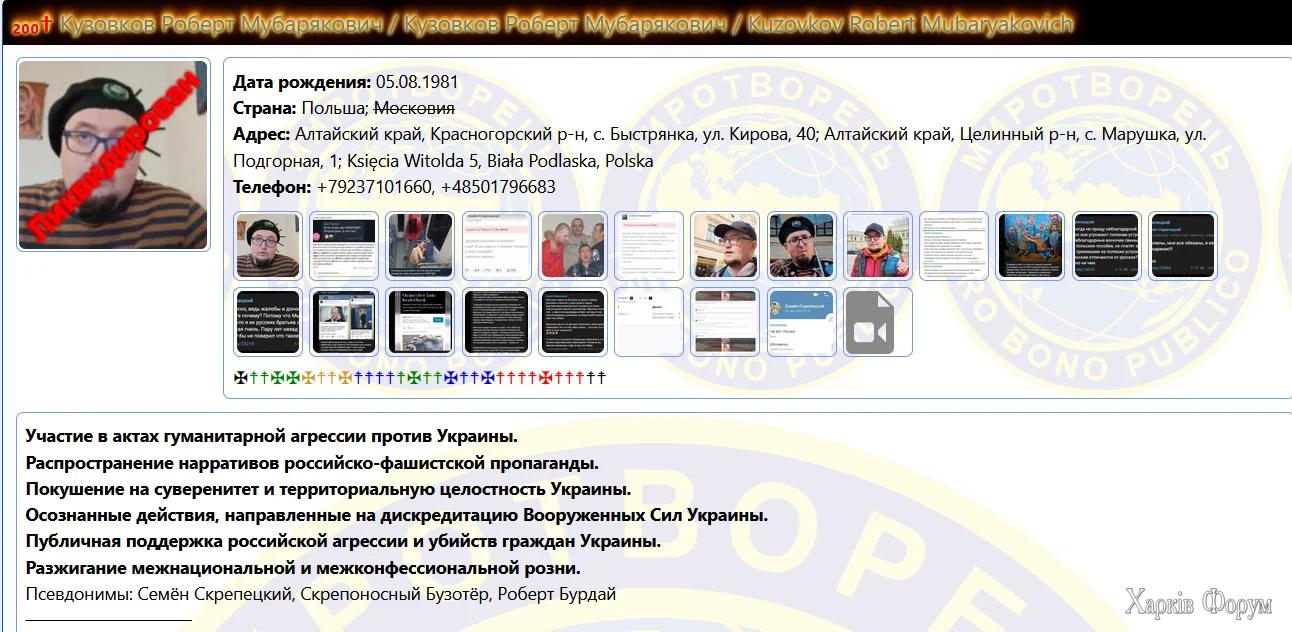
Task: Click the red Maltese cross icon in the cross row
Action: pyautogui.click(x=546, y=378)
